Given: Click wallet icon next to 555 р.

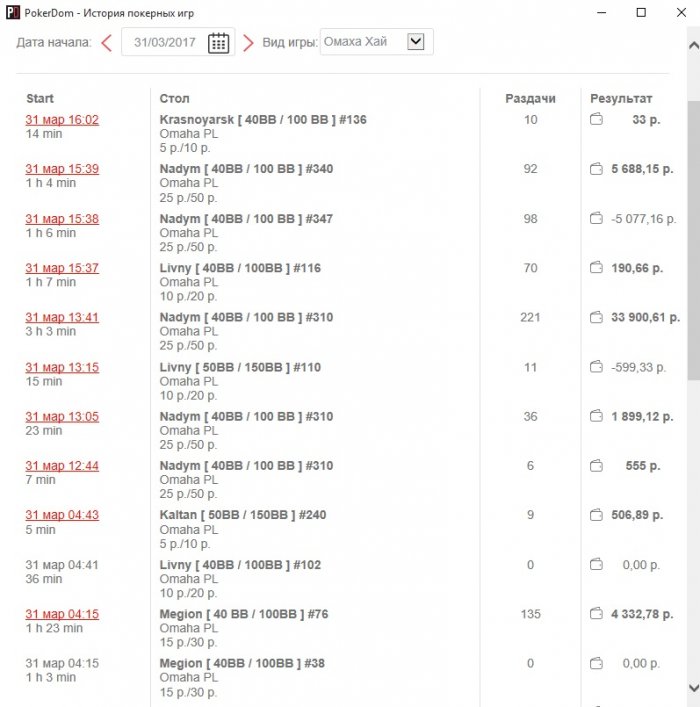Looking at the screenshot, I should 596,465.
